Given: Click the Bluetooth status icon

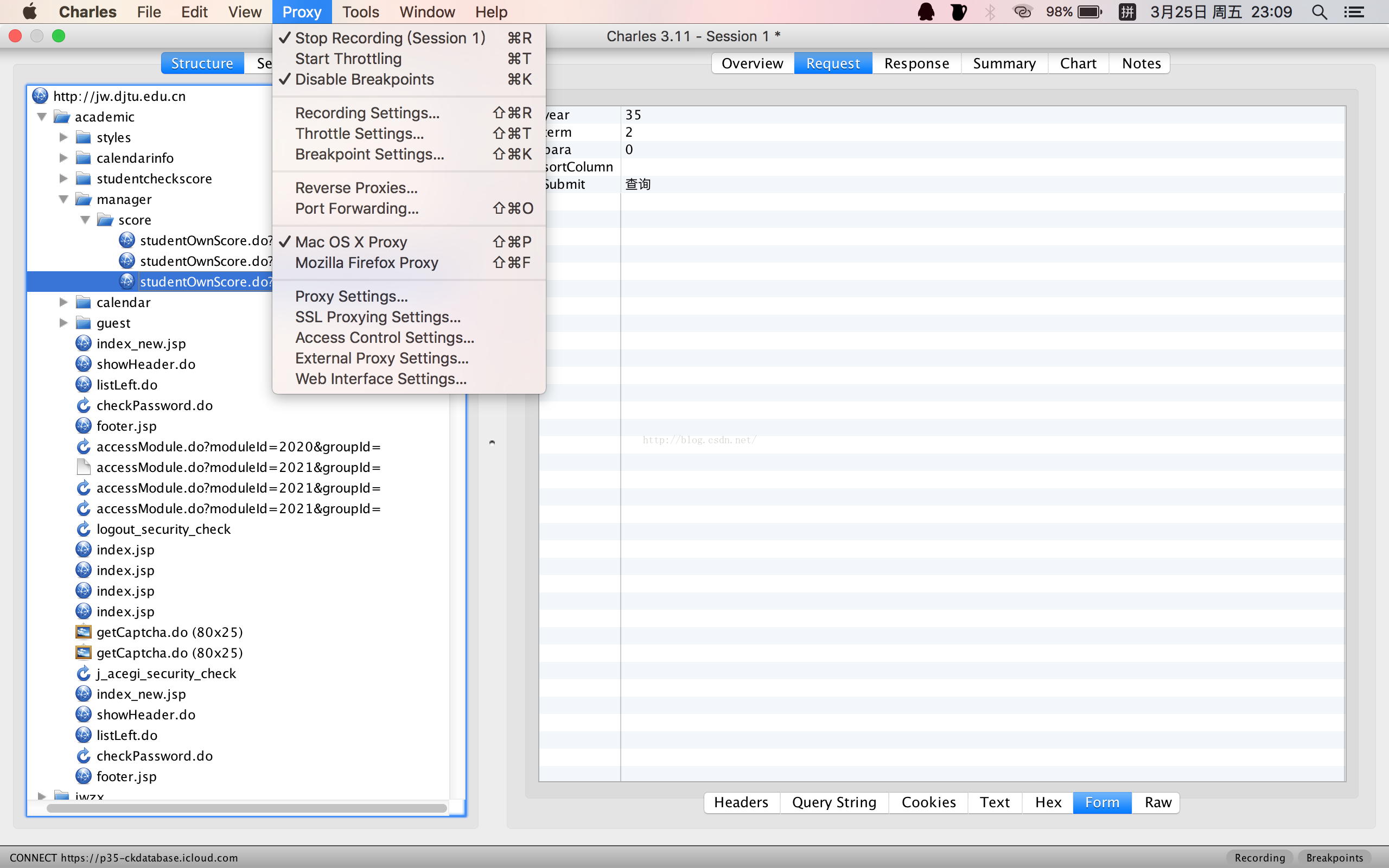Looking at the screenshot, I should tap(990, 12).
